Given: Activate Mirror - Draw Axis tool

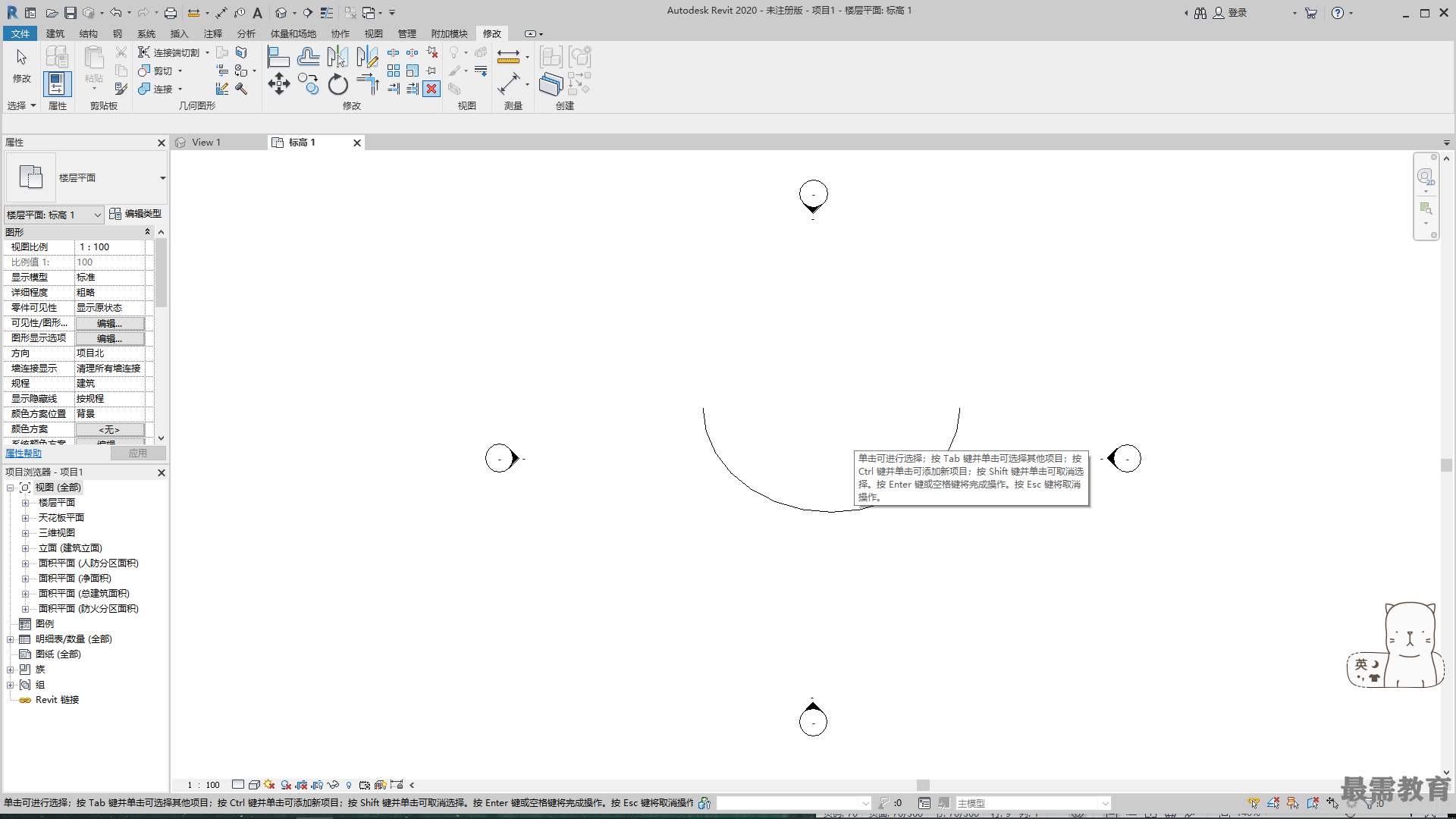Looking at the screenshot, I should (367, 57).
